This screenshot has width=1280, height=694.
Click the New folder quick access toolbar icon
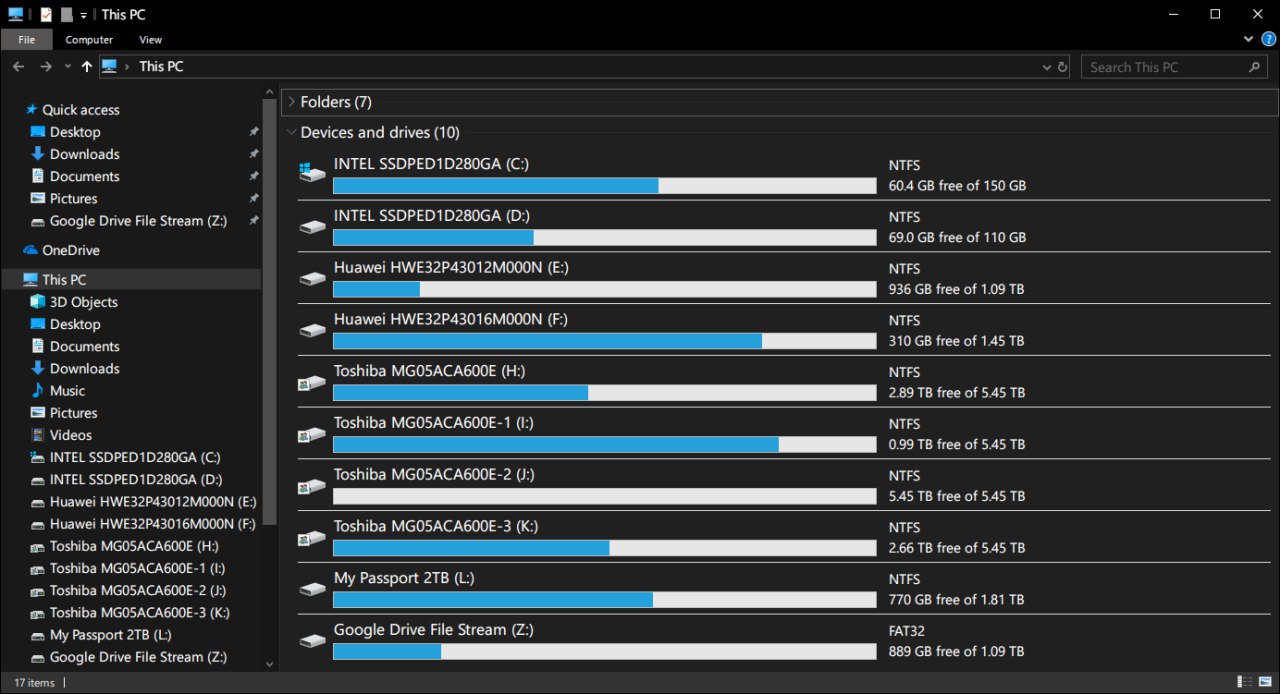[66, 15]
